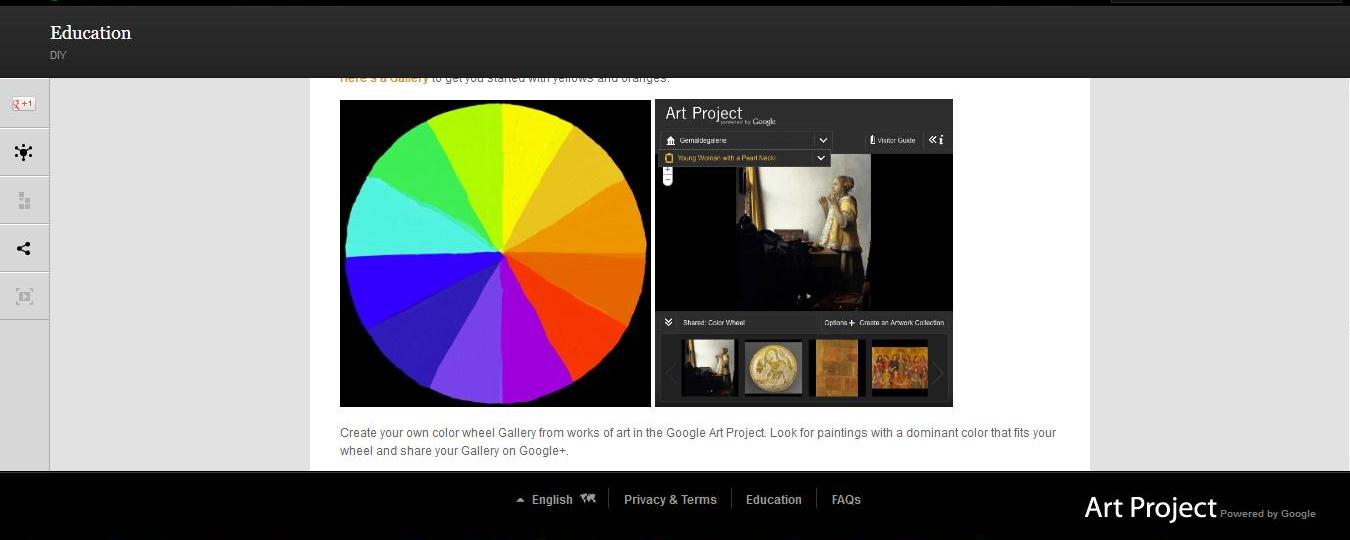Viewport: 1350px width, 540px height.
Task: Zoom in with the plus button on painting
Action: pyautogui.click(x=668, y=170)
